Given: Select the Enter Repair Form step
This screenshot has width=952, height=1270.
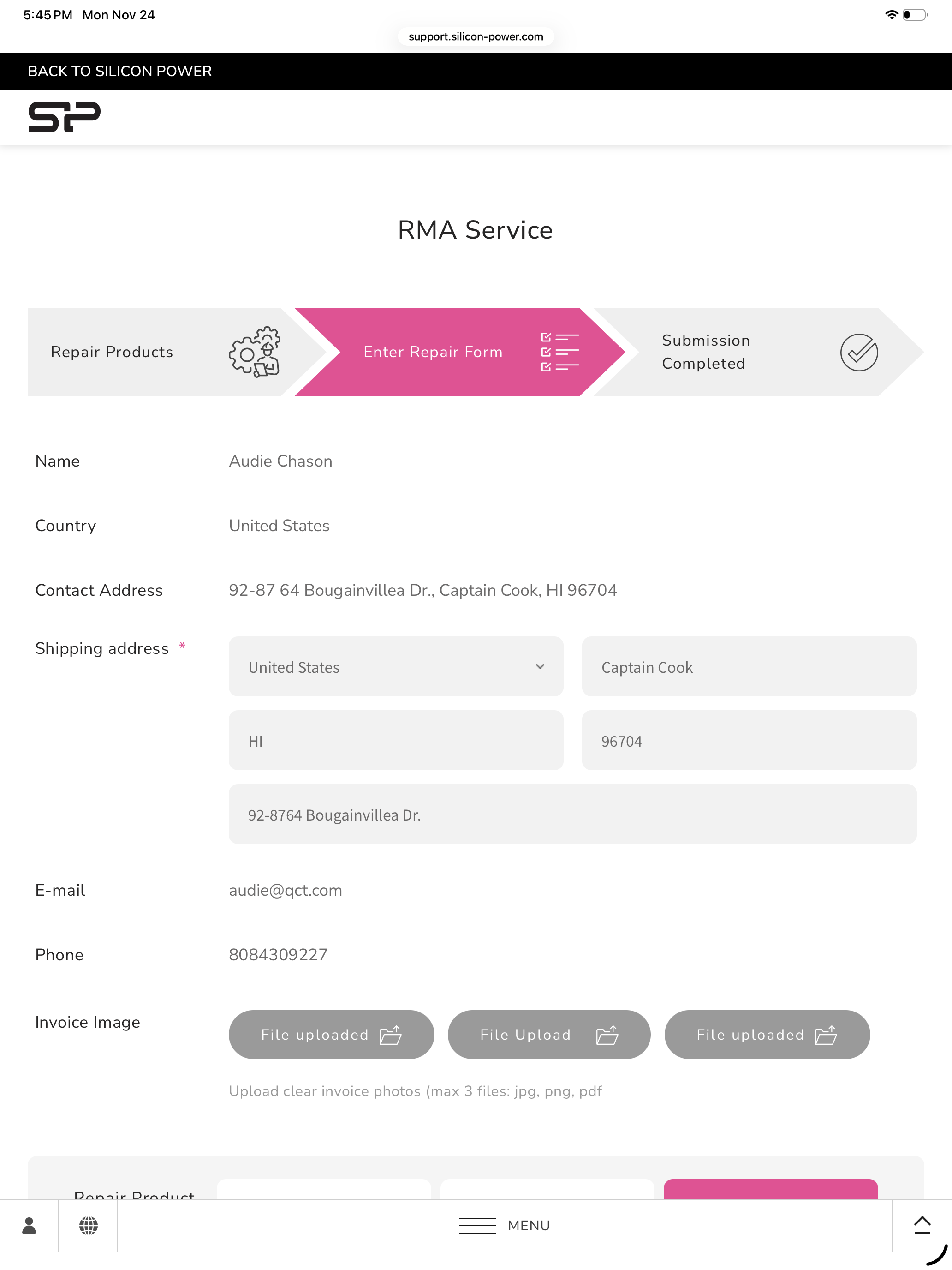Looking at the screenshot, I should point(433,352).
